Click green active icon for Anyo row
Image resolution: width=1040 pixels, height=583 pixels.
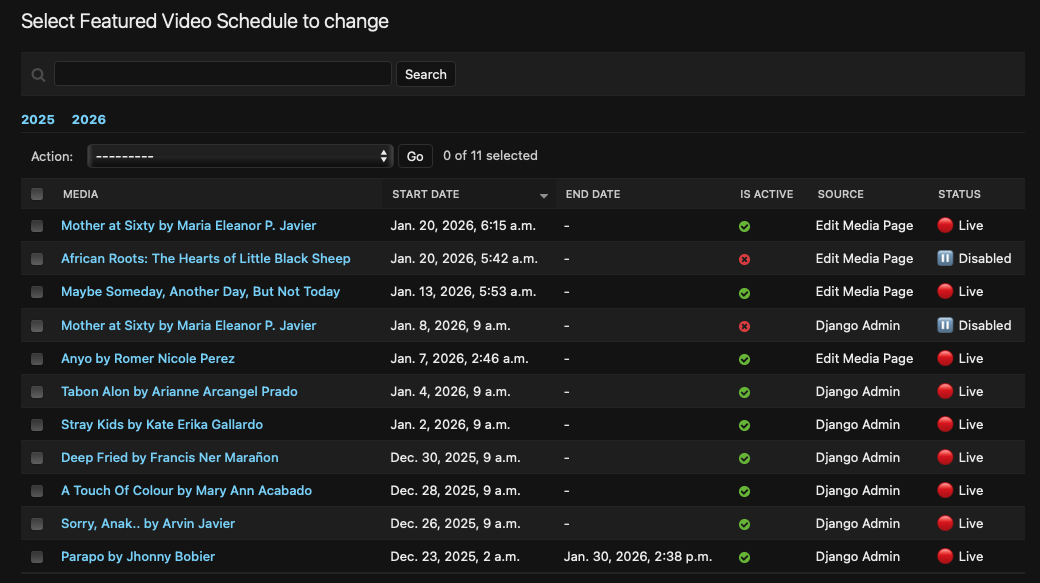744,359
